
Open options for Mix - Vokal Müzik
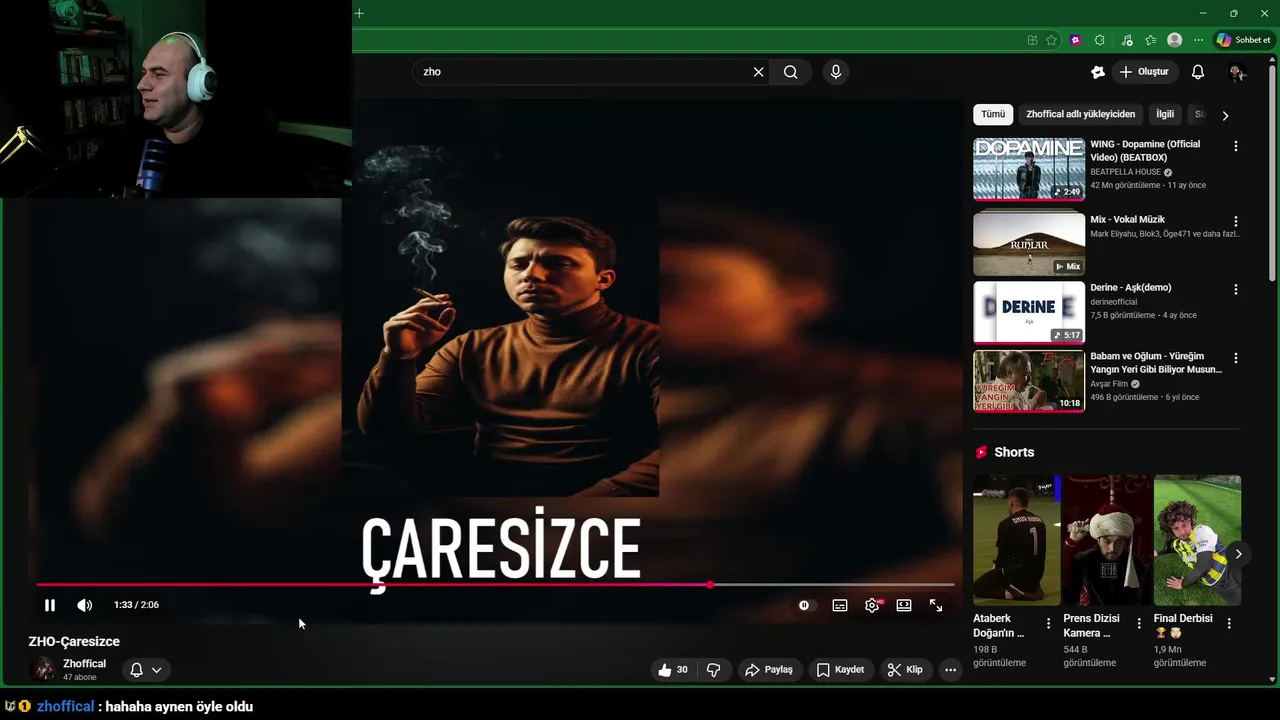point(1236,221)
